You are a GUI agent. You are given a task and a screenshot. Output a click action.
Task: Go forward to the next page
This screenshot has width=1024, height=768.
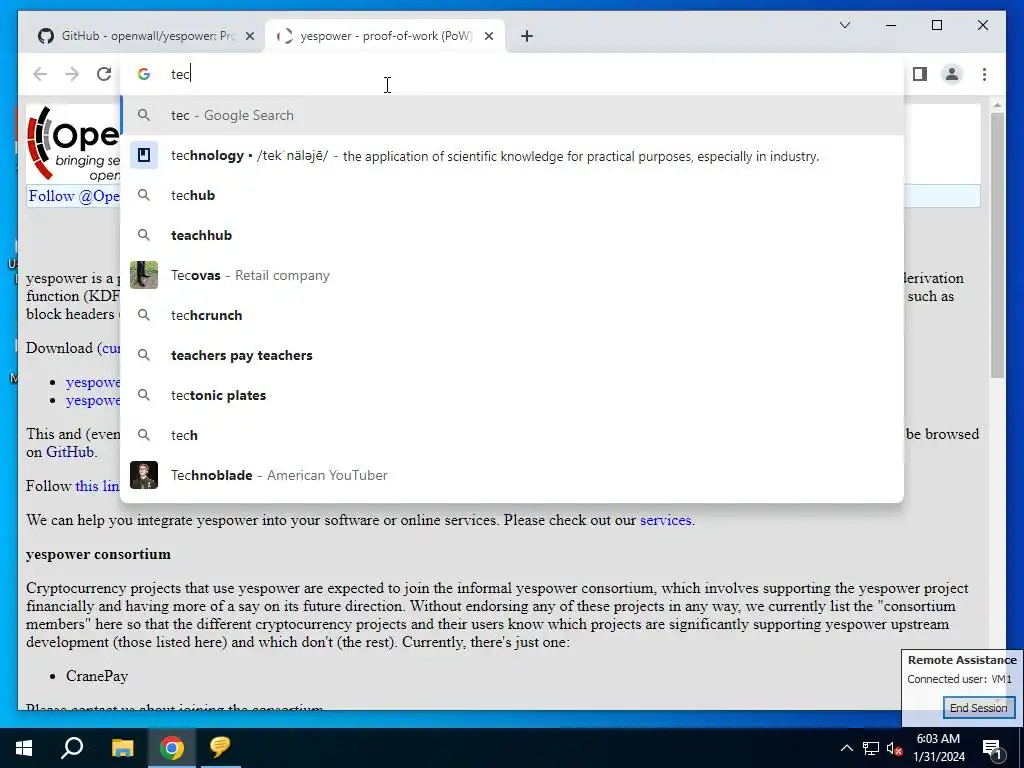tap(72, 74)
